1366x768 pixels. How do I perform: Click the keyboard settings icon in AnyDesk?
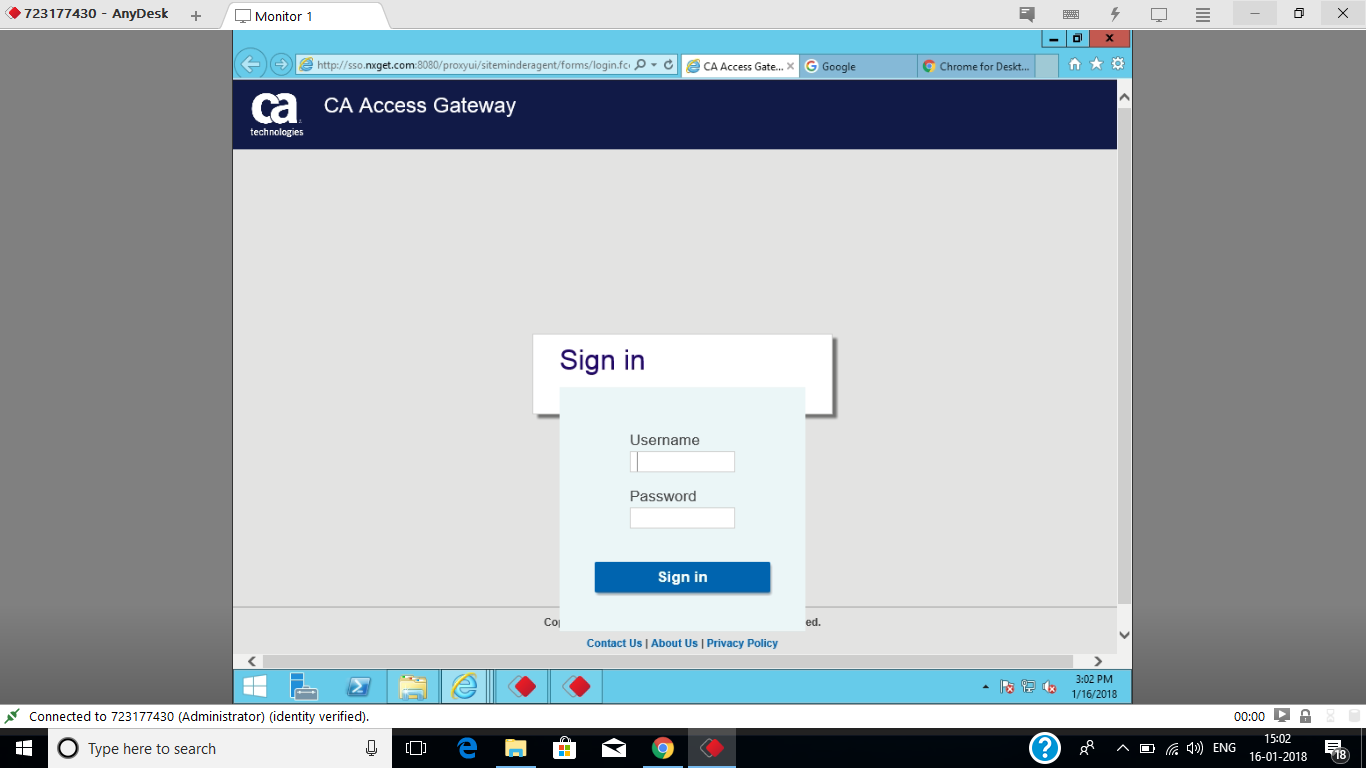click(1070, 14)
